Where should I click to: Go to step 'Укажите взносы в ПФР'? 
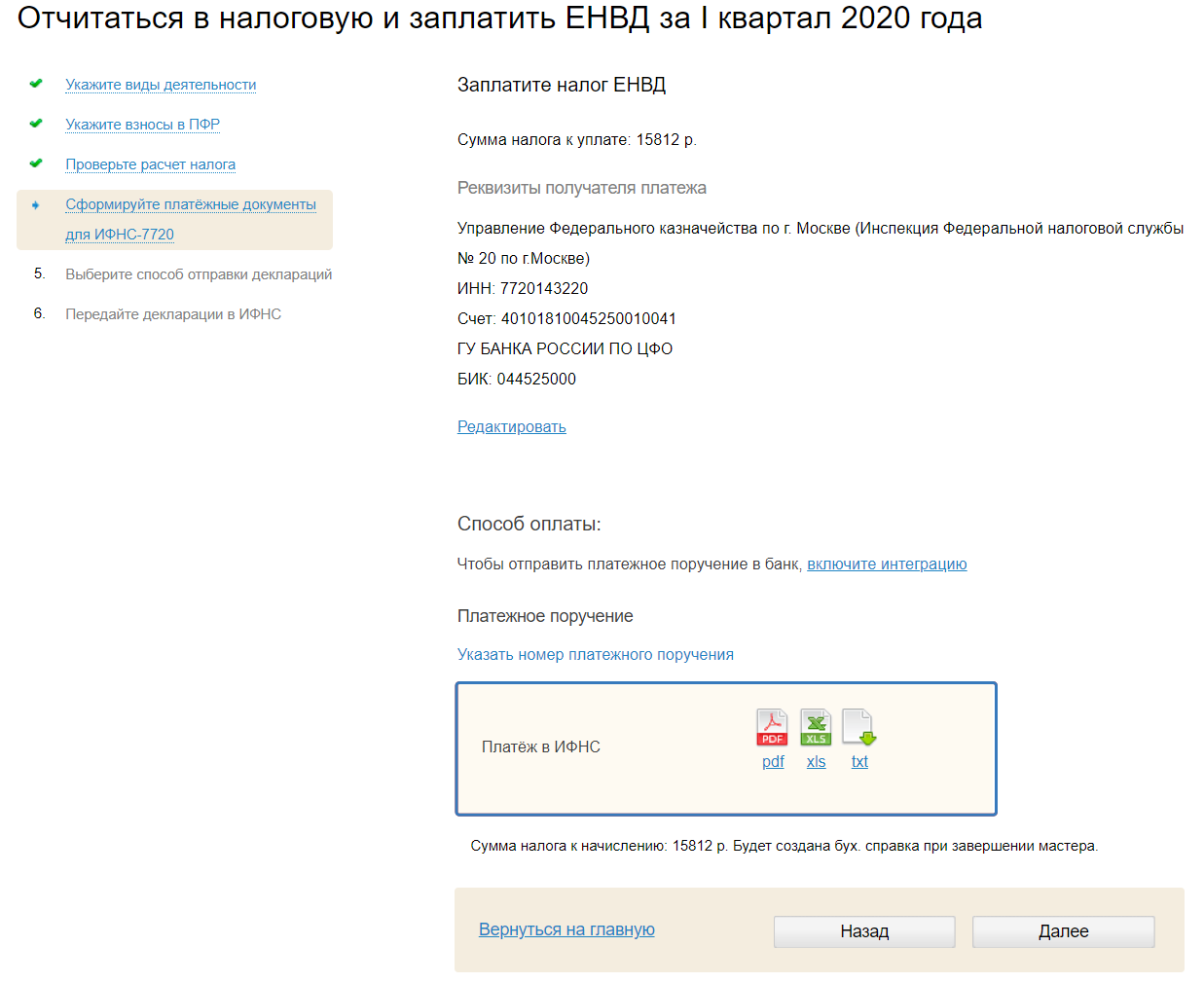(142, 125)
